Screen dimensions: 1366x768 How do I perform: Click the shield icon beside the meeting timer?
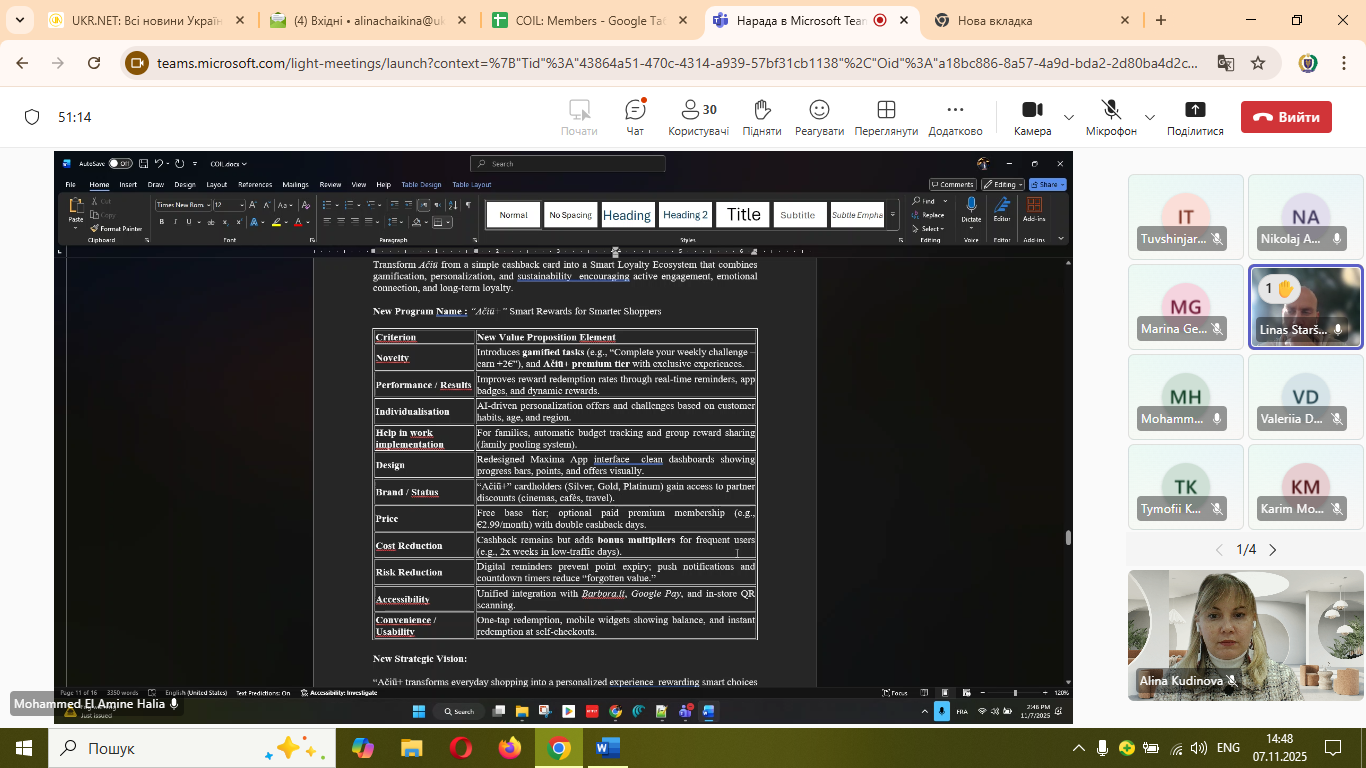point(32,117)
